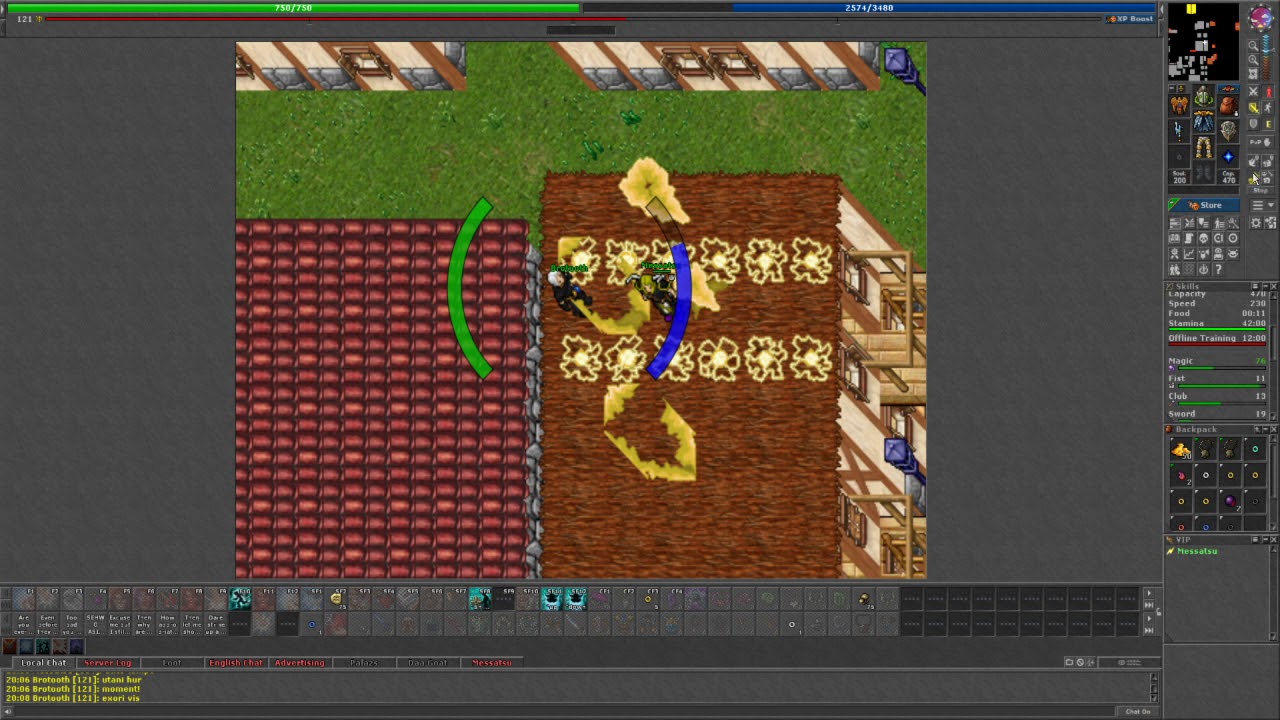1280x720 pixels.
Task: Click the blue crystal ammo slot
Action: tap(1228, 157)
